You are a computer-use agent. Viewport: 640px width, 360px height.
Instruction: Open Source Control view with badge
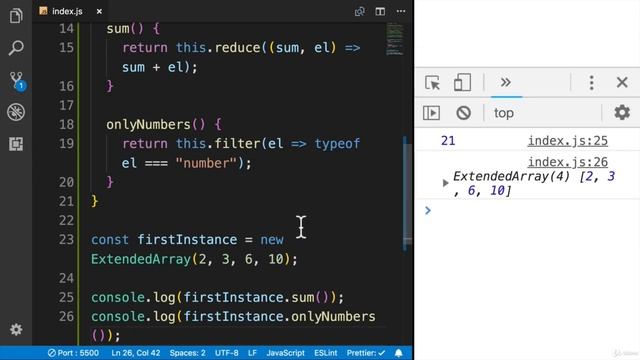[x=17, y=80]
